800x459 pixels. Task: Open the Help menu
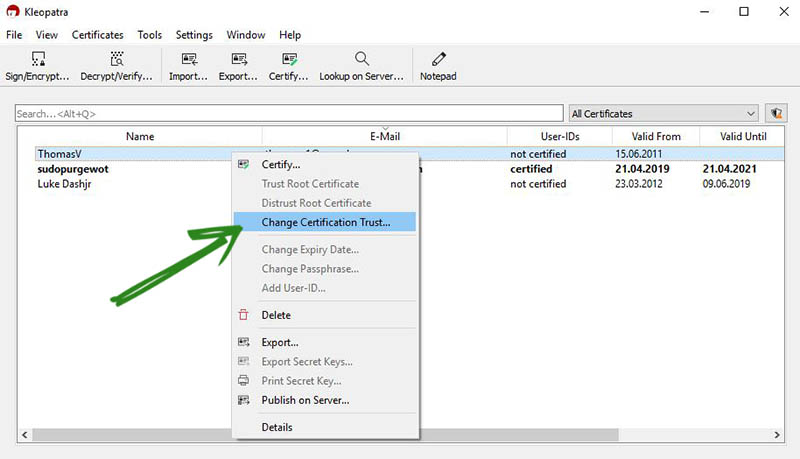[x=290, y=35]
